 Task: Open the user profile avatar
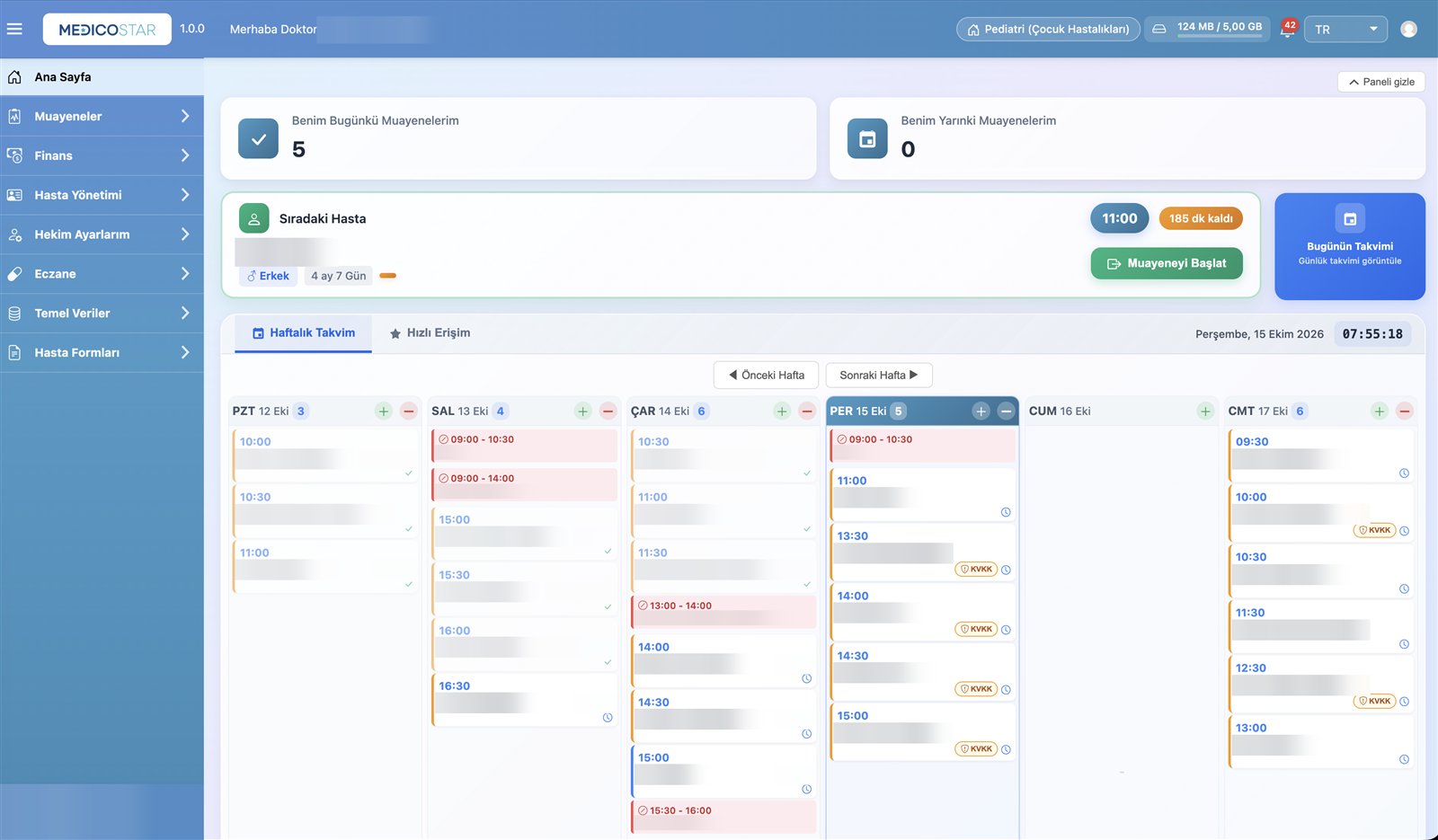1408,29
